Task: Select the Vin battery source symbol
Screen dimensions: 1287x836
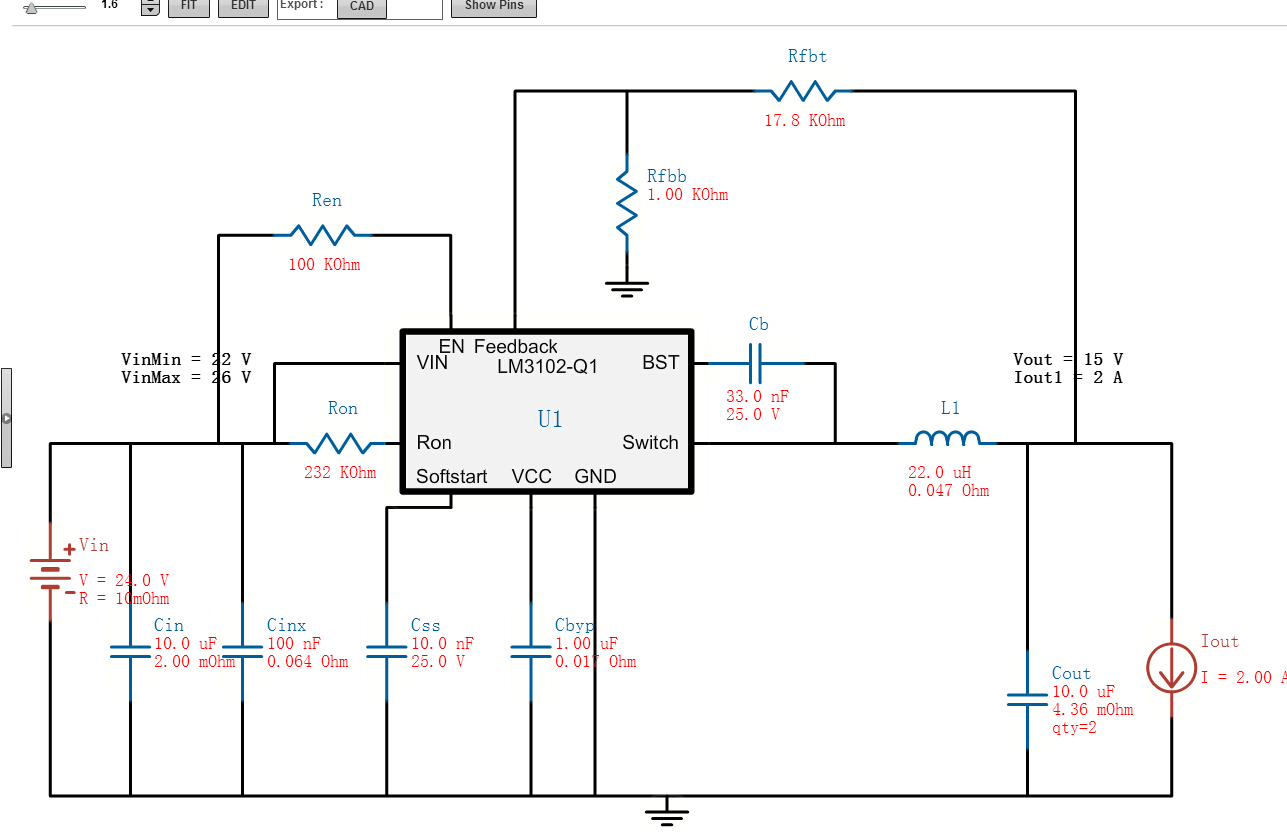Action: 50,573
